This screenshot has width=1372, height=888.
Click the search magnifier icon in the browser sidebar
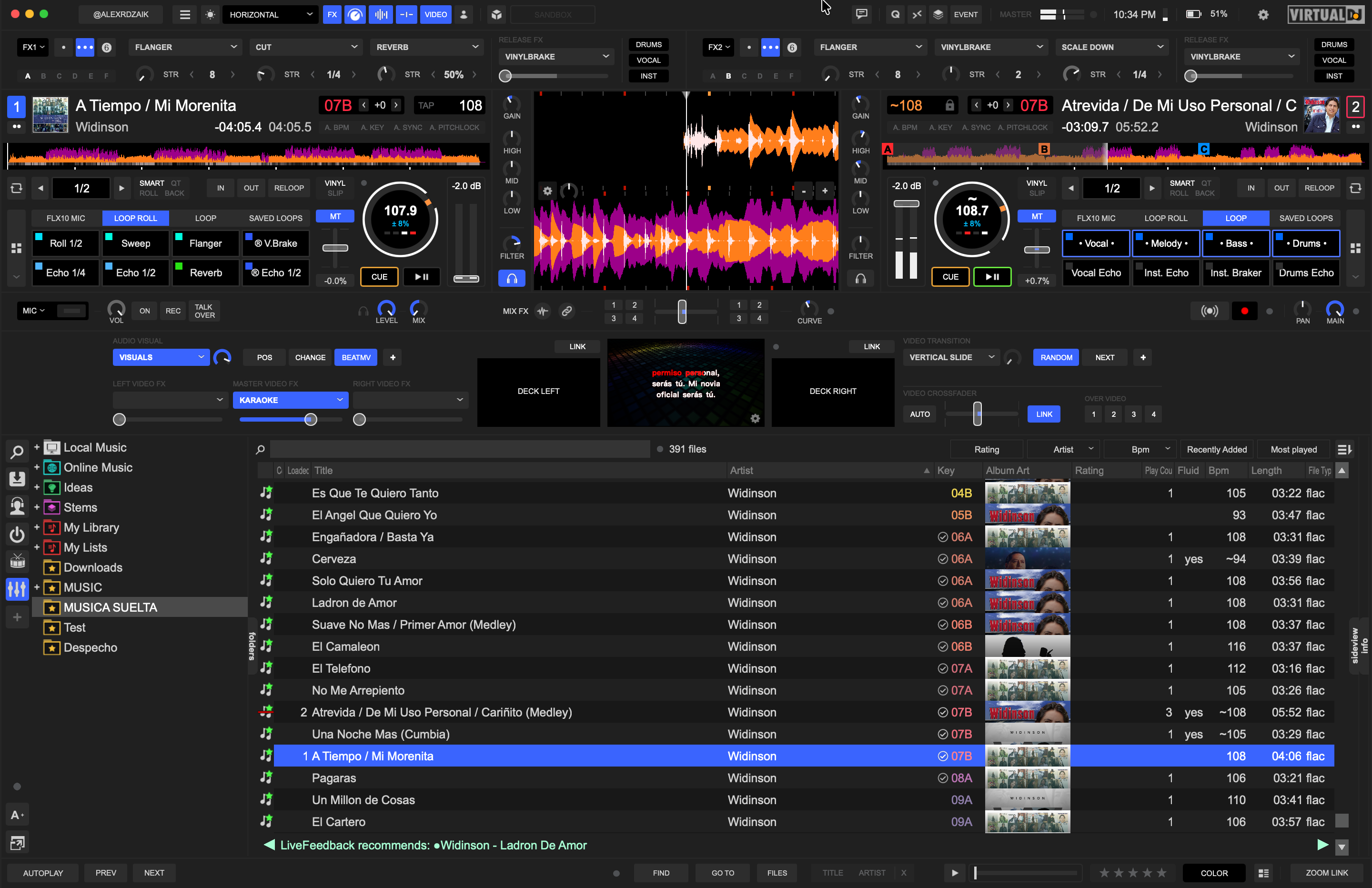tap(17, 452)
